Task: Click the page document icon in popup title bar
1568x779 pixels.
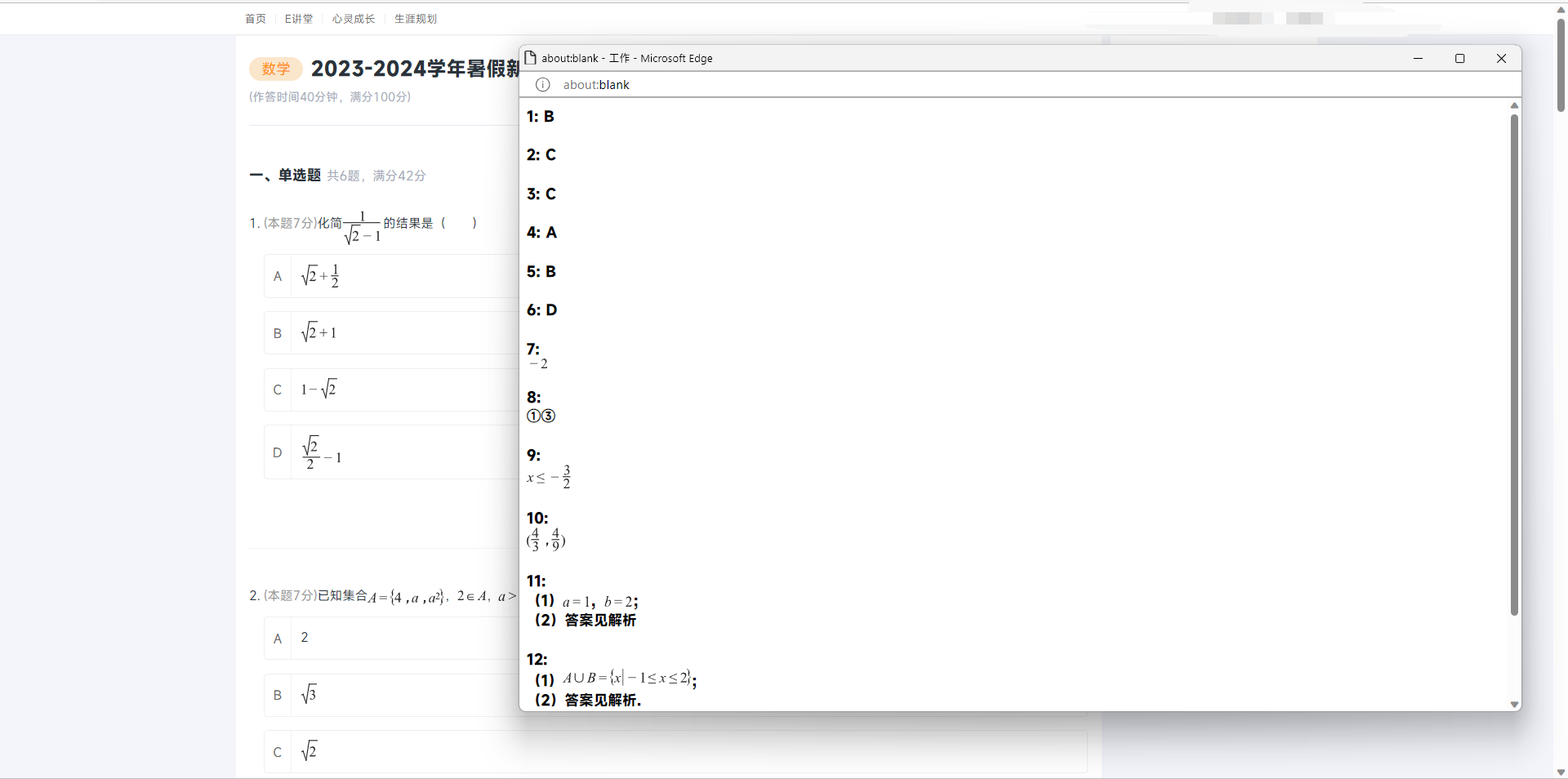Action: click(x=530, y=58)
